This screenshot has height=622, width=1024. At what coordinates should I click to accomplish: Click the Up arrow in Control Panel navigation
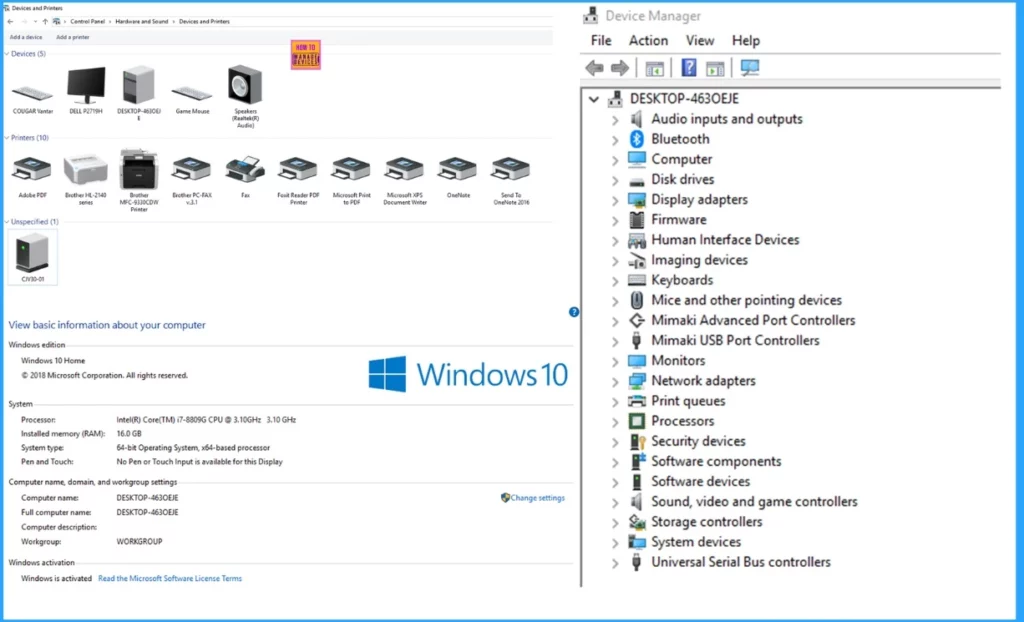[45, 22]
